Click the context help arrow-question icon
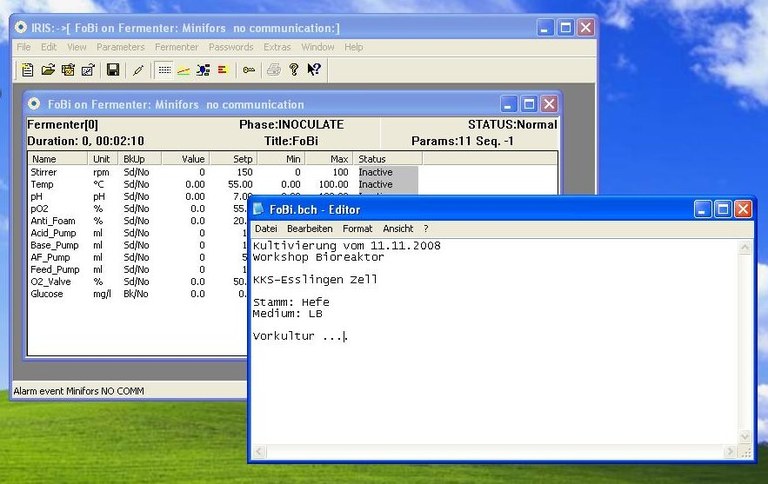This screenshot has width=768, height=484. 314,70
